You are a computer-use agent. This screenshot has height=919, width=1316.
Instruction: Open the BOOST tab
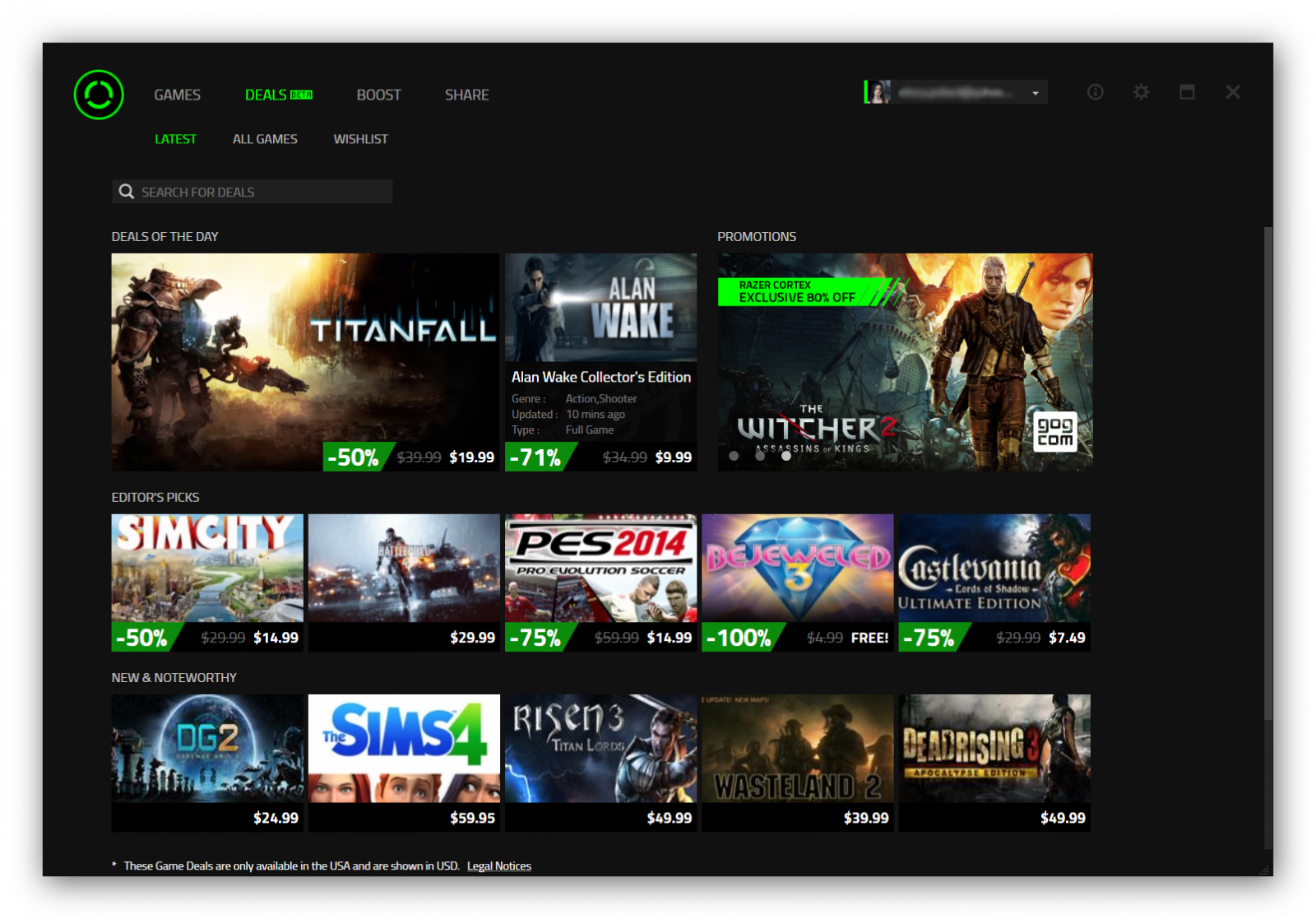(x=378, y=95)
